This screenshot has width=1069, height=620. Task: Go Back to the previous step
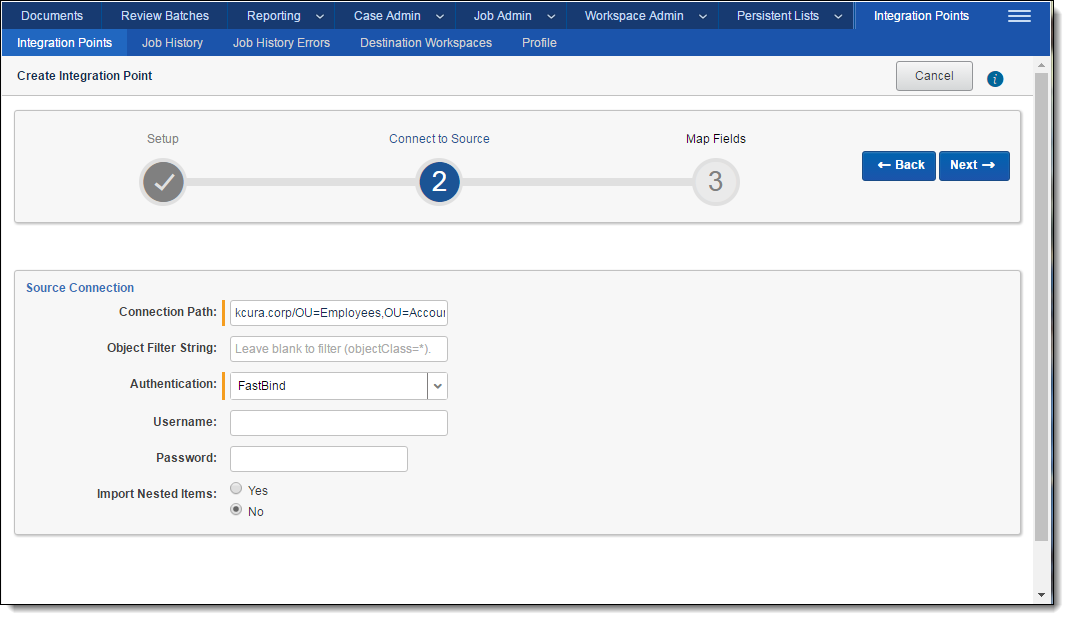898,165
